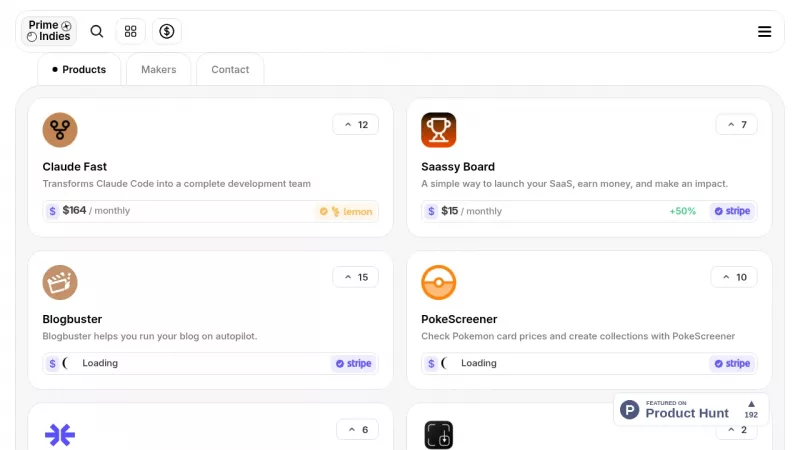
Task: Select the Products tab
Action: point(79,70)
